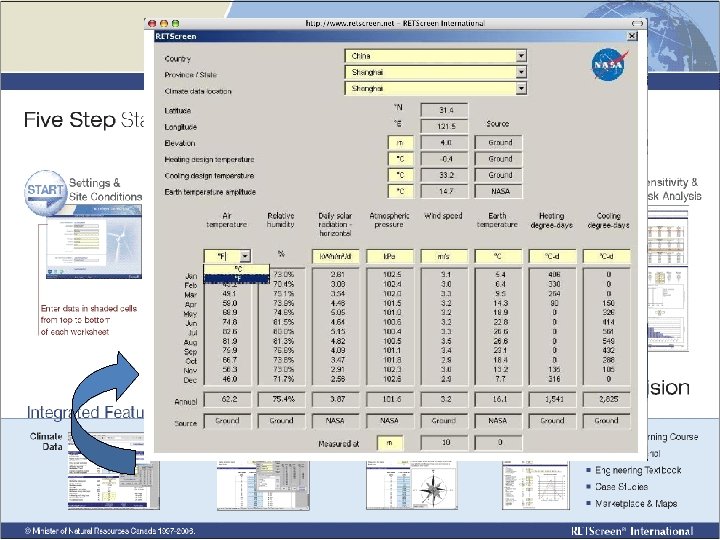Select the elevation unit cell 'm'

click(x=400, y=143)
